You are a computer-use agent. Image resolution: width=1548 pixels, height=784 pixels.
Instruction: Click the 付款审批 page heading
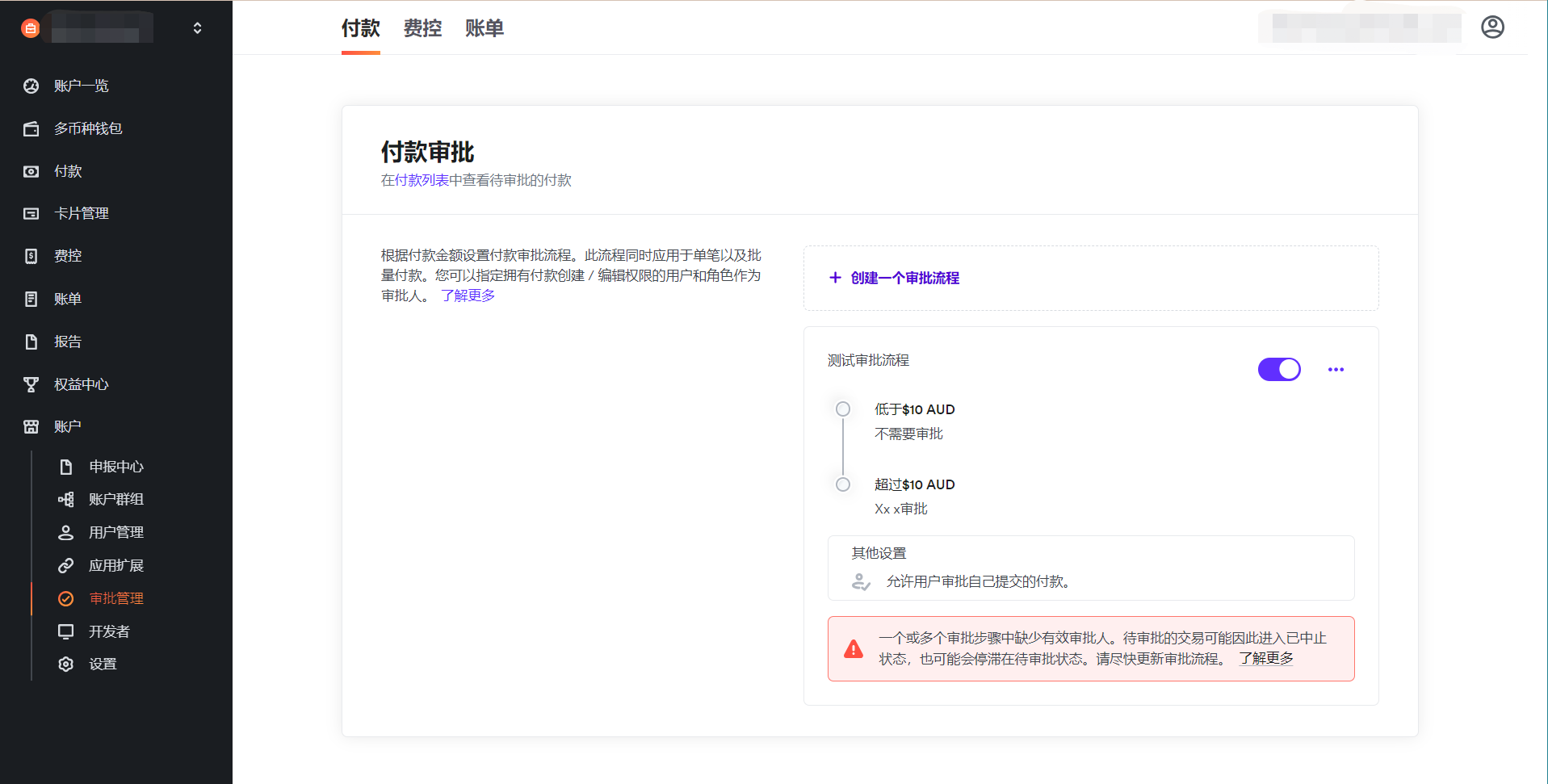(428, 152)
